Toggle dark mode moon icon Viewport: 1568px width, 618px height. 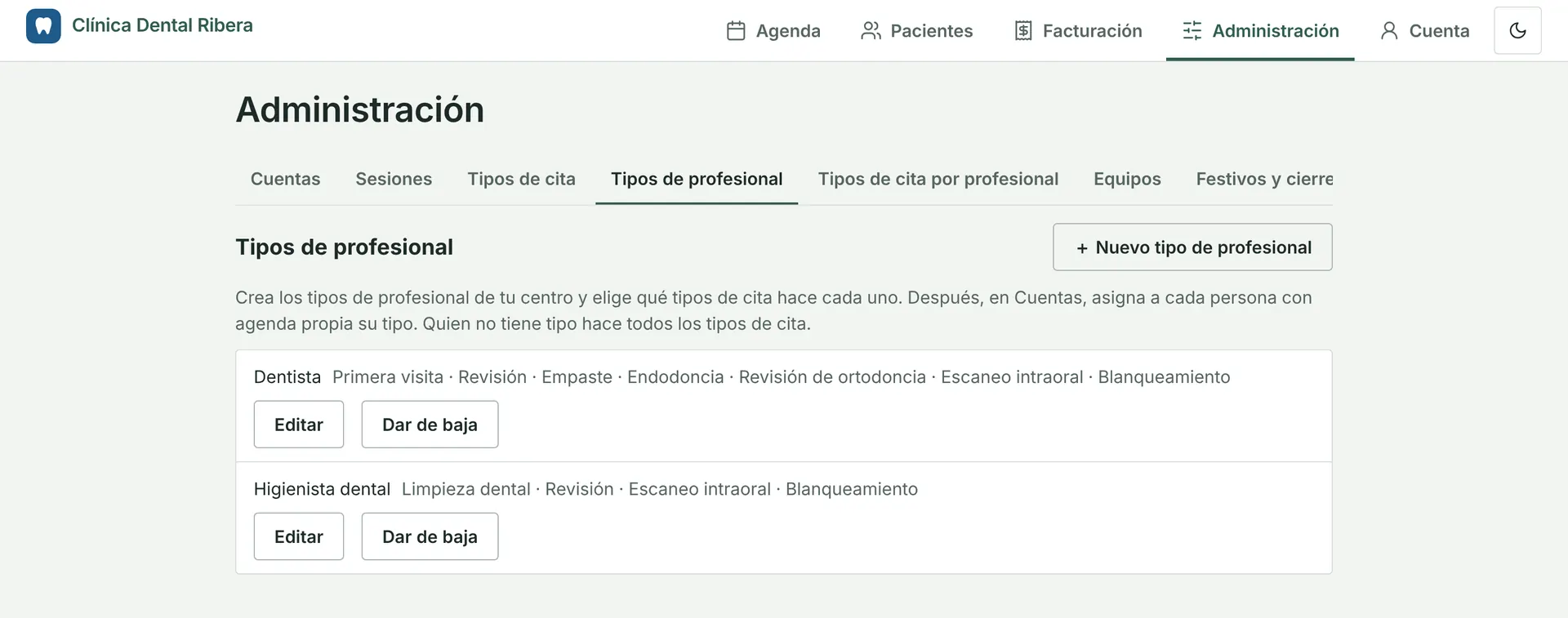click(x=1517, y=30)
